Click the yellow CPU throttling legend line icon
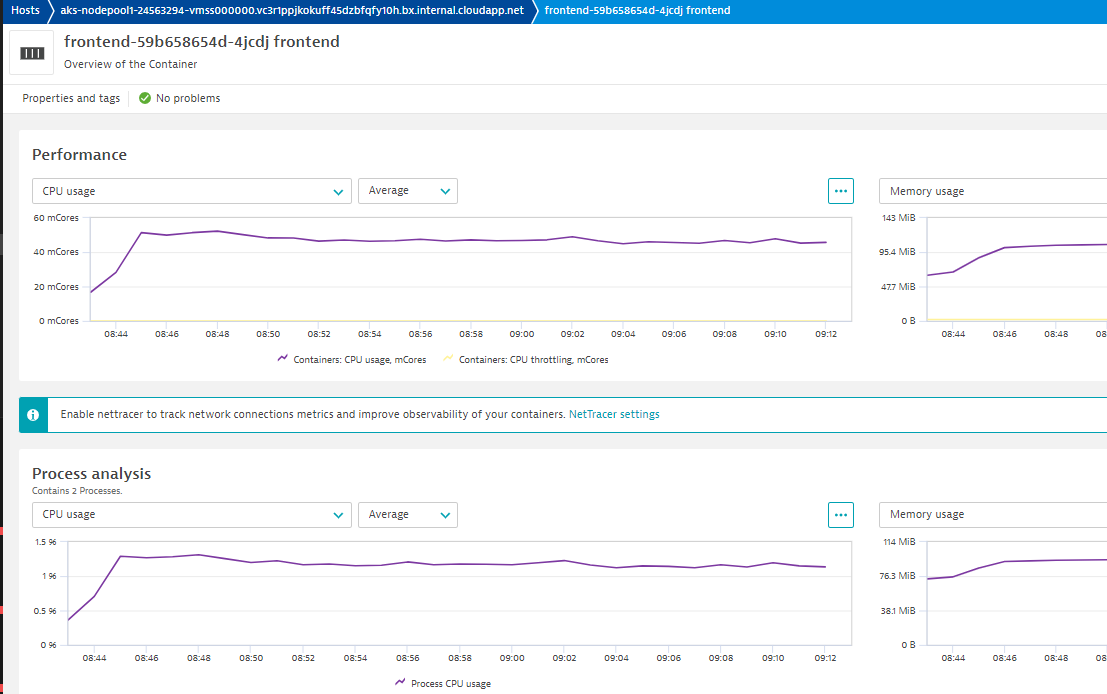The image size is (1107, 694). [x=448, y=359]
